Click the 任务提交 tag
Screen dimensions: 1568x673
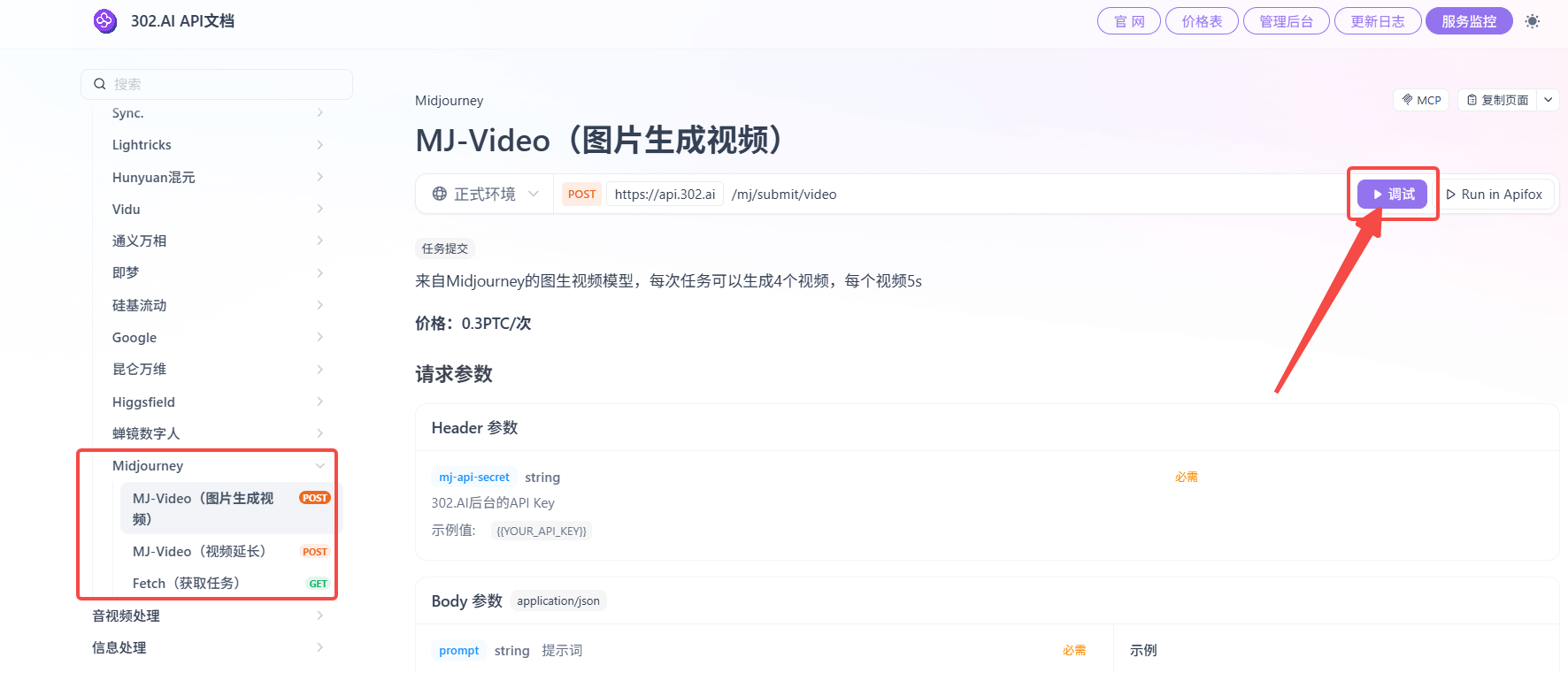(x=445, y=249)
